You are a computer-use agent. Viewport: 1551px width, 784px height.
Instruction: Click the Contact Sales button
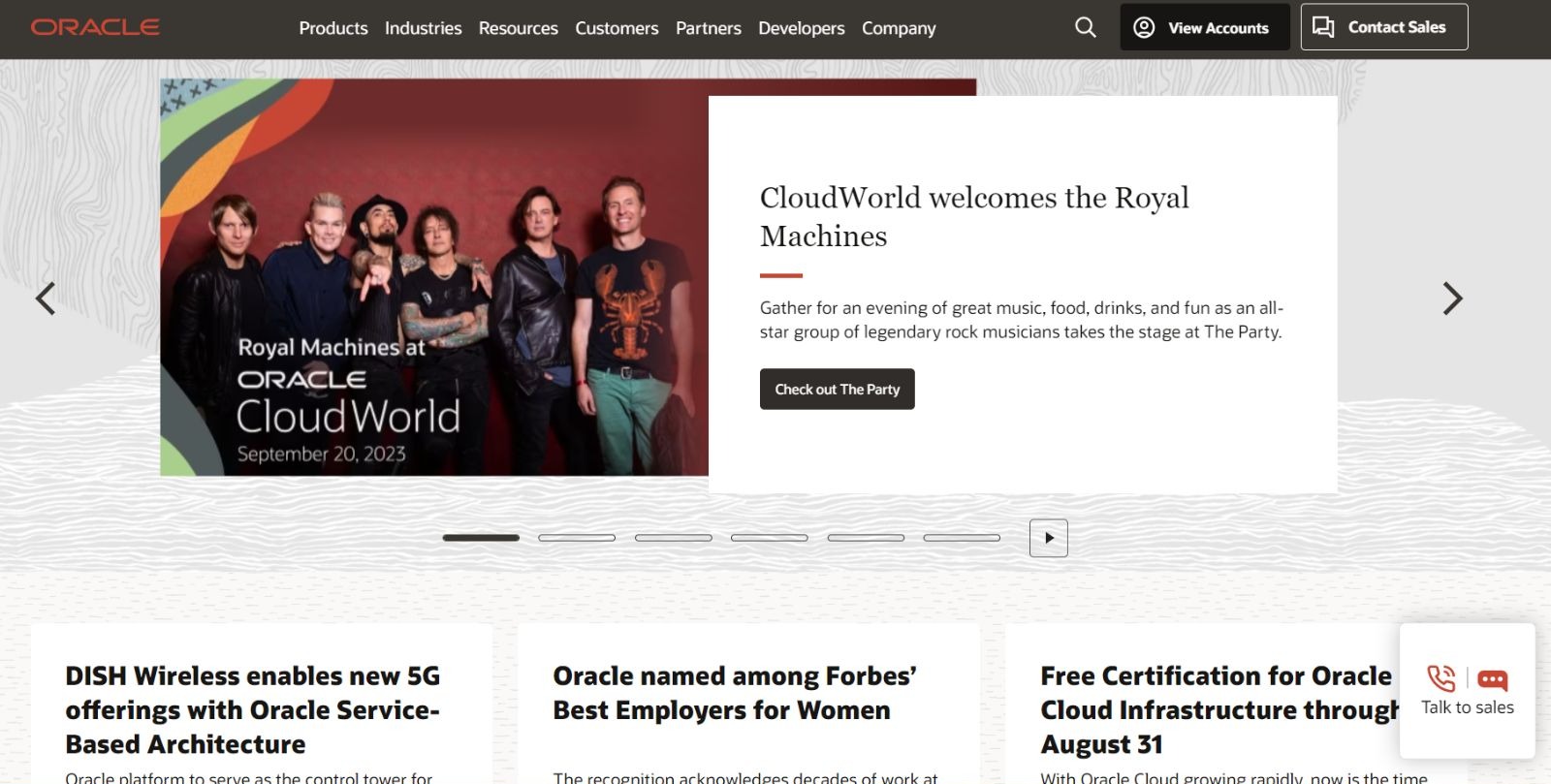click(x=1384, y=27)
